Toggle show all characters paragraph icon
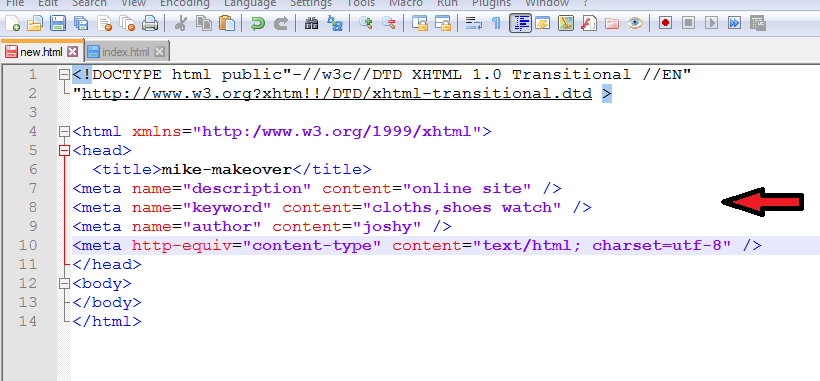This screenshot has width=820, height=381. 496,24
